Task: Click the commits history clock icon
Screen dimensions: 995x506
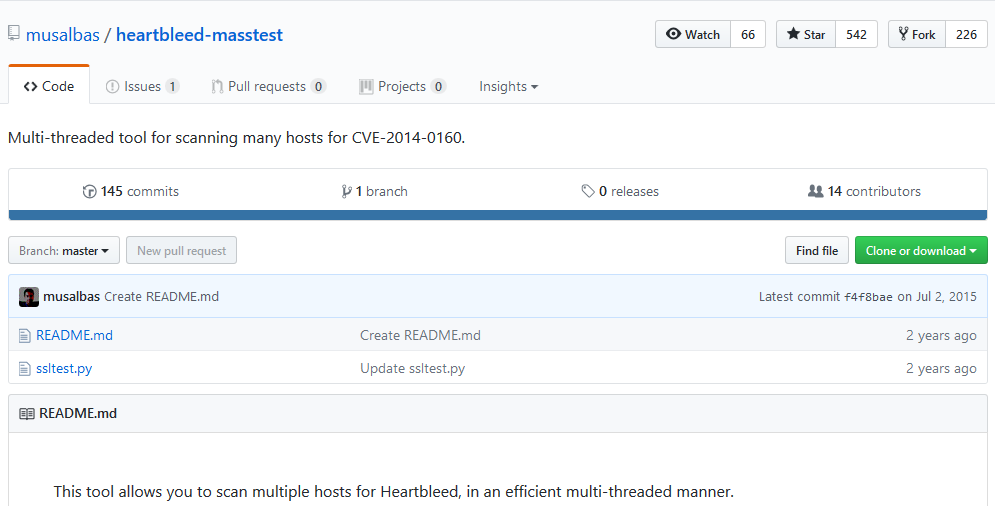Action: tap(89, 191)
